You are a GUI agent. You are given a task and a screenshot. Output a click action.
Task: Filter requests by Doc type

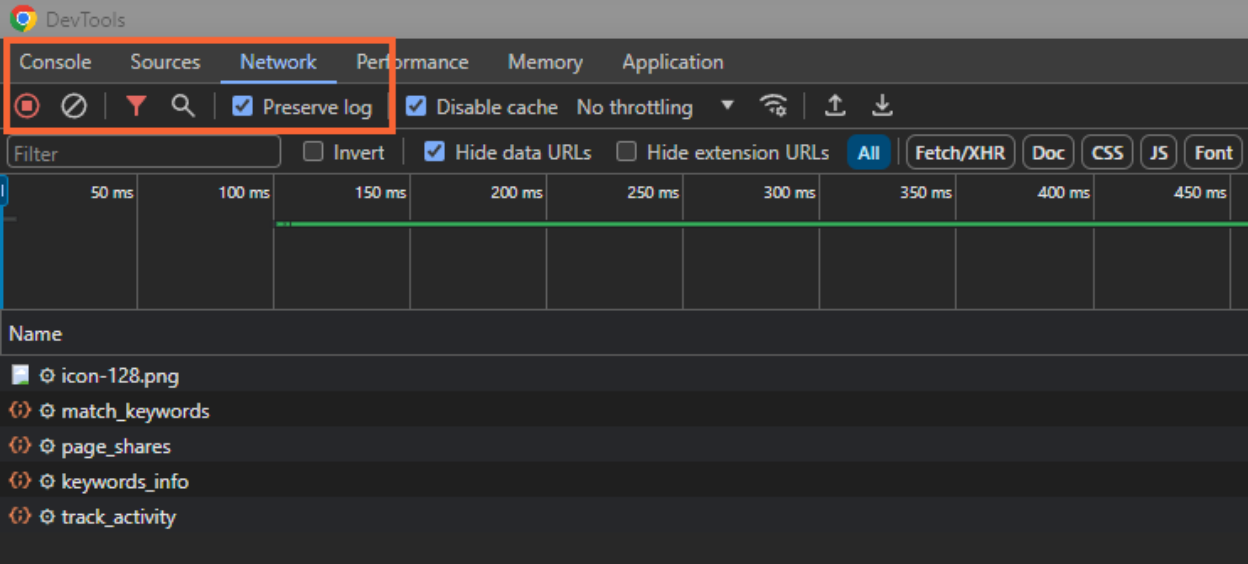[1048, 153]
